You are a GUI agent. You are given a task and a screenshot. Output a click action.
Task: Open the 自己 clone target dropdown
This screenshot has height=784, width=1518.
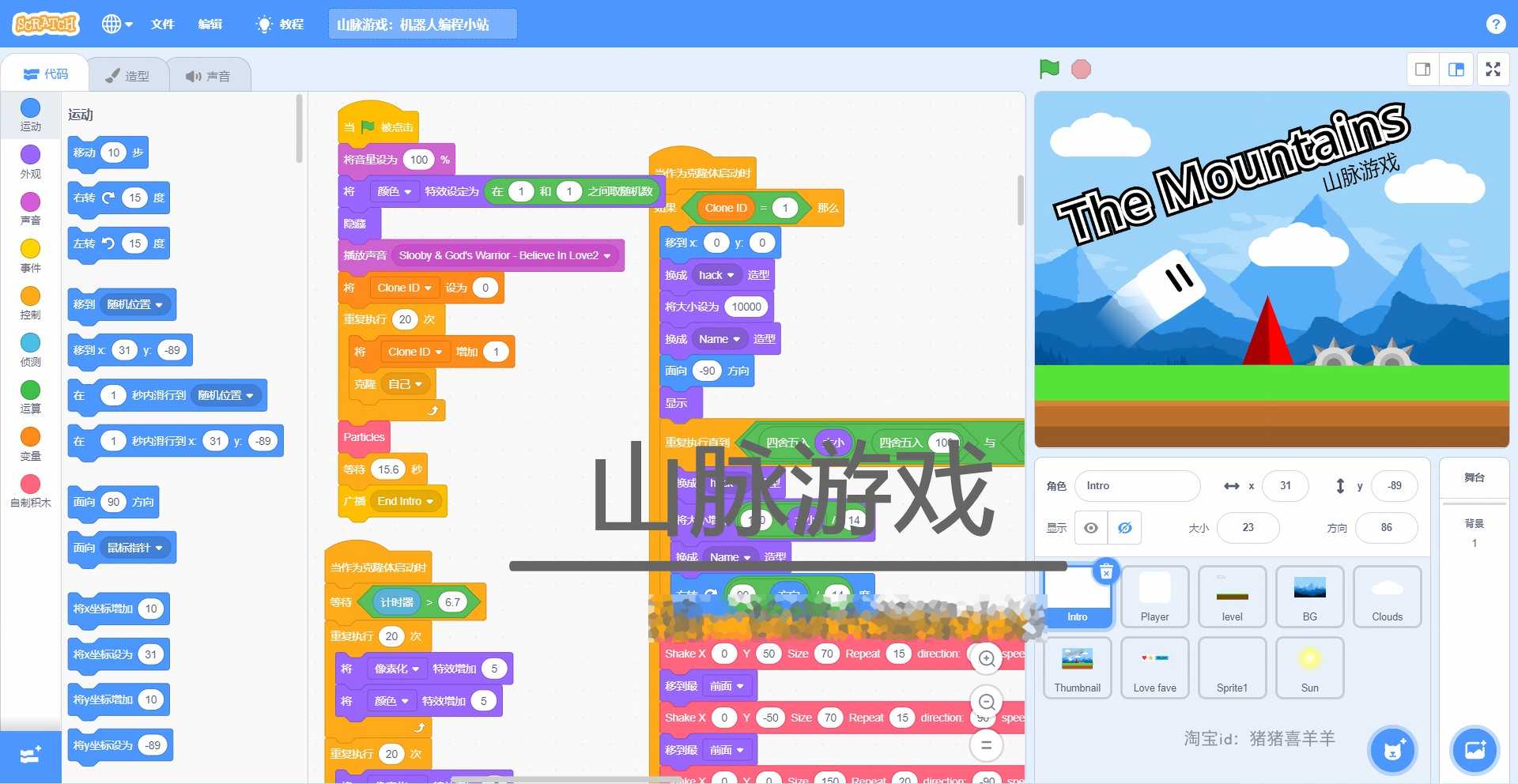click(405, 384)
